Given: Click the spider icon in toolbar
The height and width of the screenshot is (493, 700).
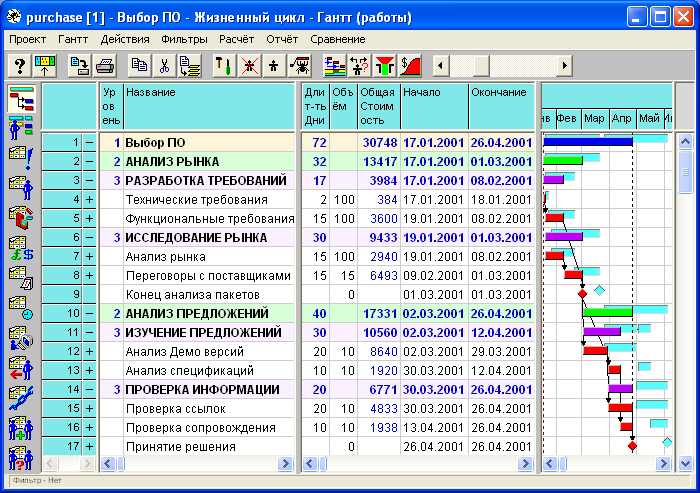Looking at the screenshot, I should pyautogui.click(x=299, y=66).
